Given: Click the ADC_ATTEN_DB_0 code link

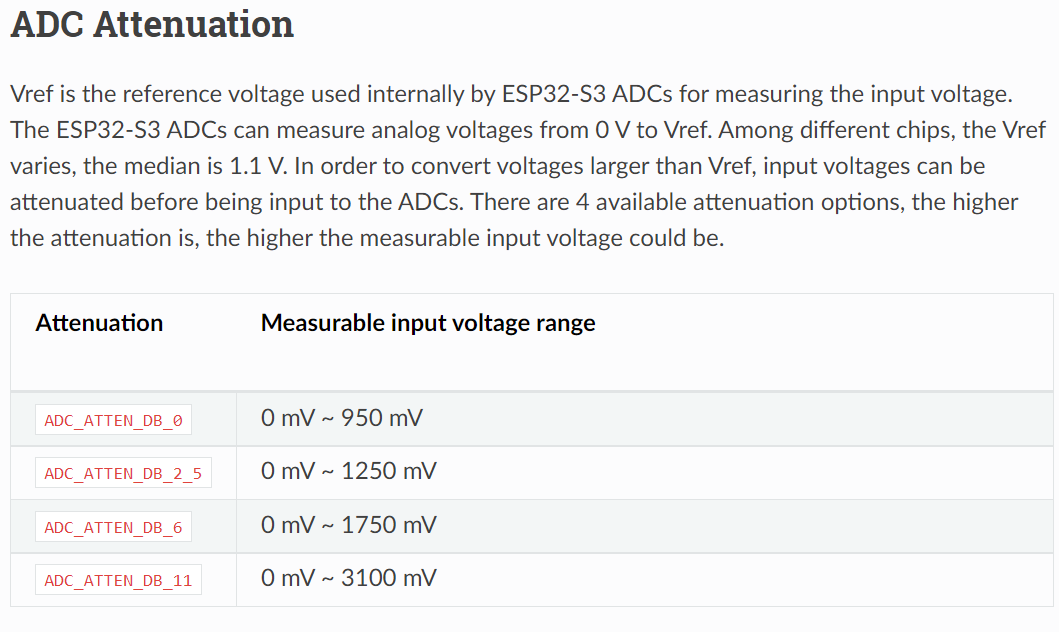Looking at the screenshot, I should click(113, 420).
